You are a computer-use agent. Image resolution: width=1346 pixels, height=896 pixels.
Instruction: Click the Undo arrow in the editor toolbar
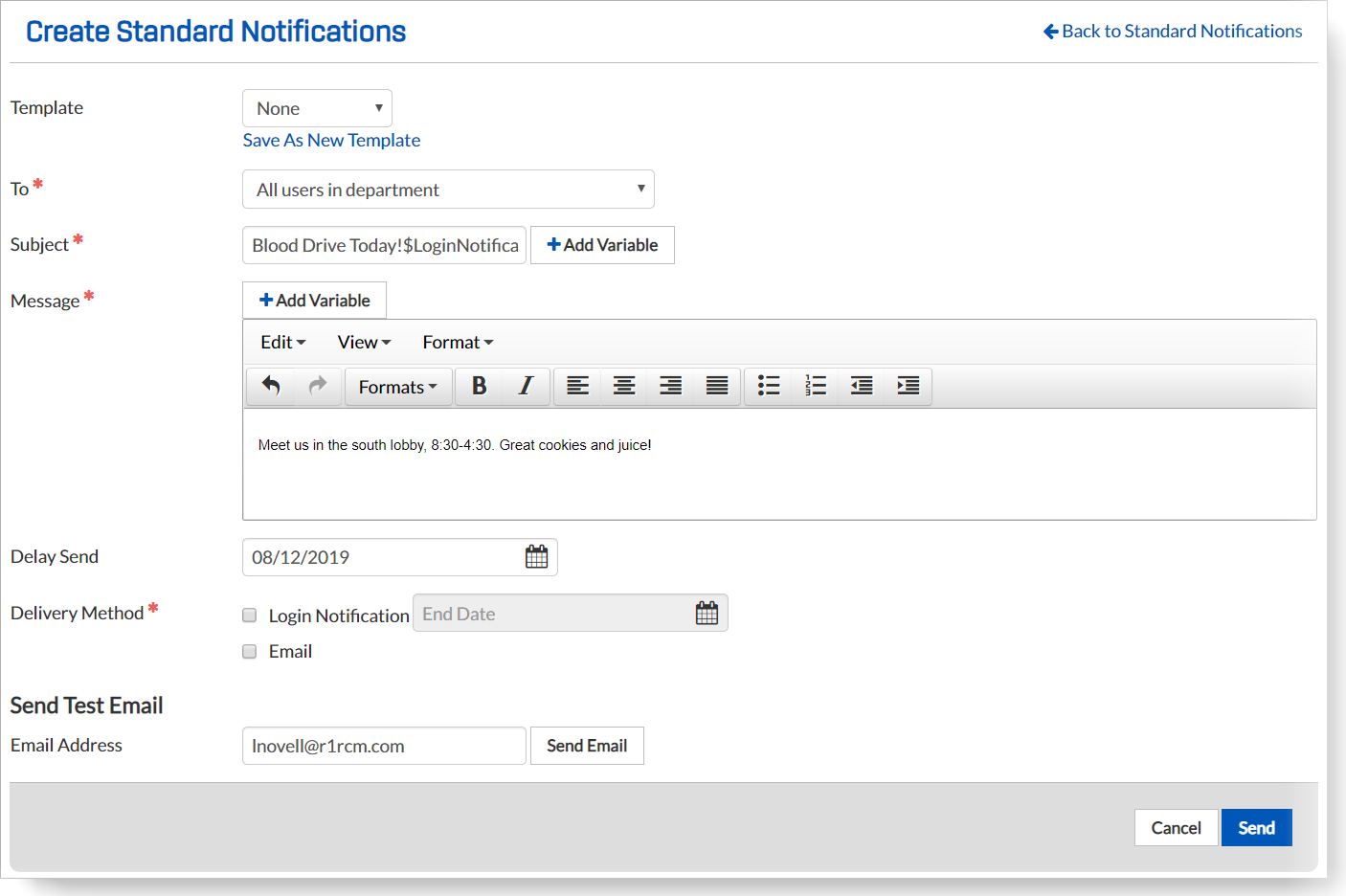click(270, 386)
